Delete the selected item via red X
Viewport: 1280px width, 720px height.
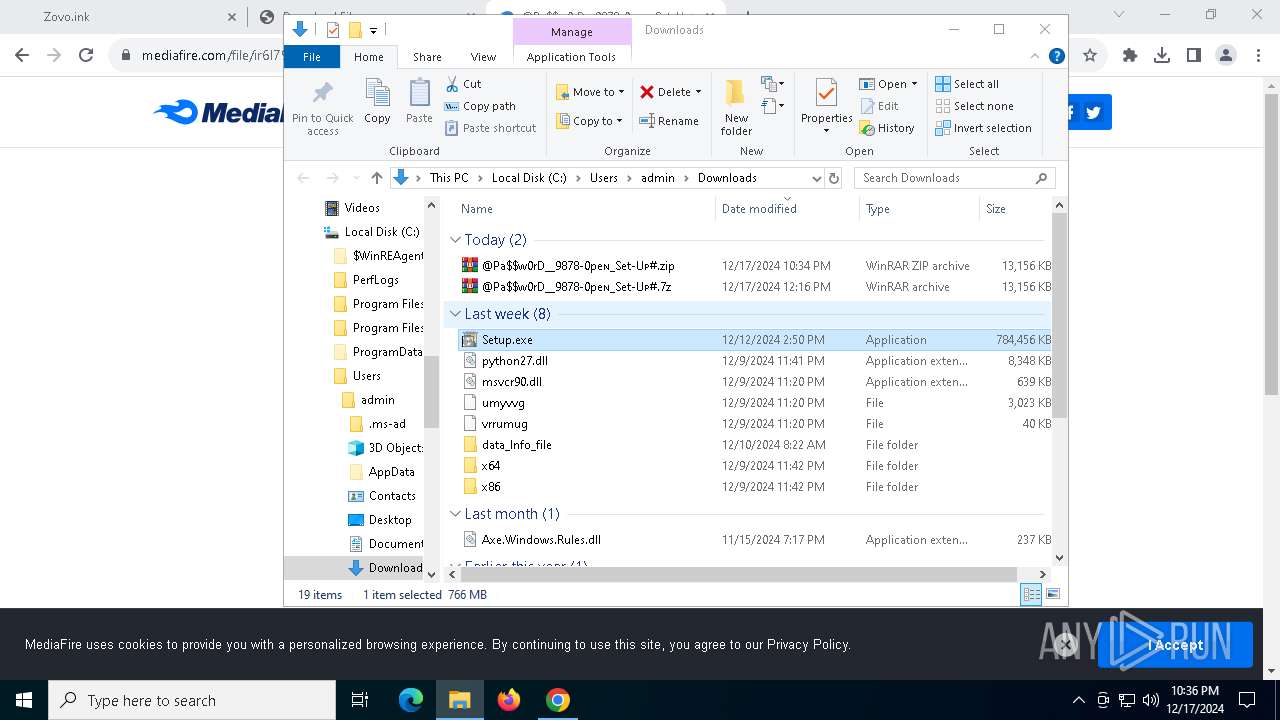point(670,92)
